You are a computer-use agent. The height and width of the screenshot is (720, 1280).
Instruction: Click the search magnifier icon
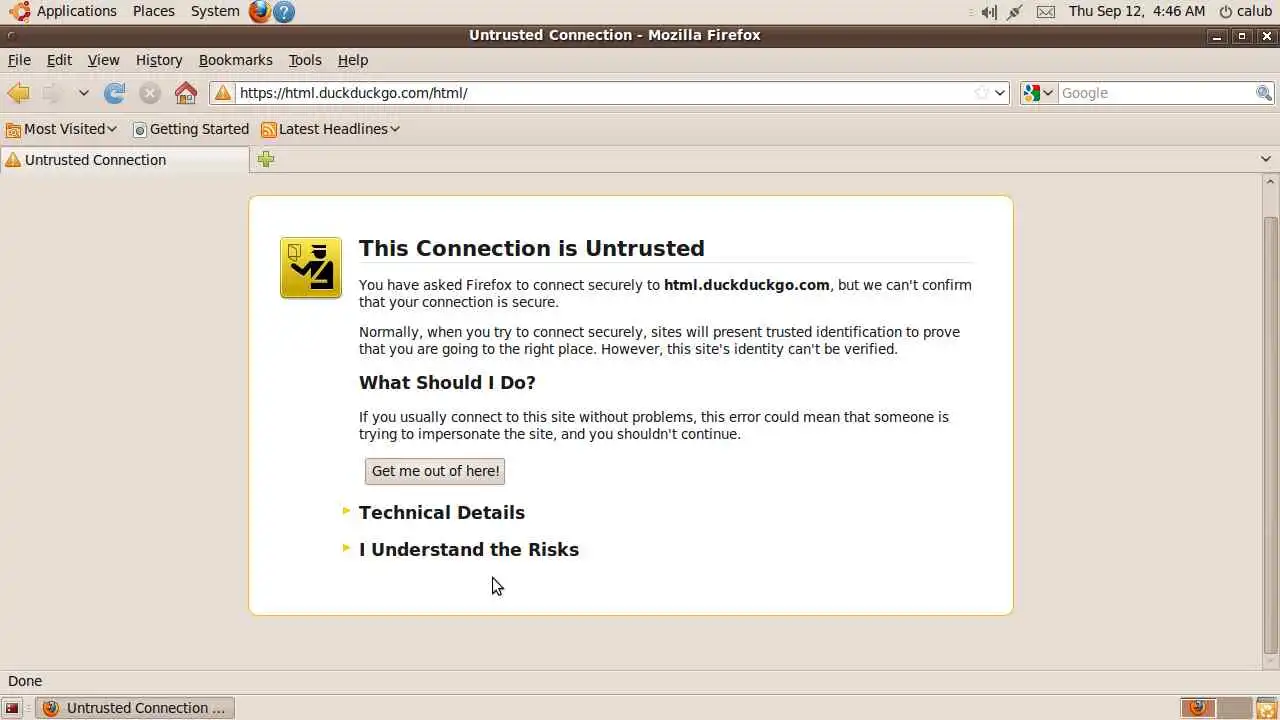(x=1264, y=93)
